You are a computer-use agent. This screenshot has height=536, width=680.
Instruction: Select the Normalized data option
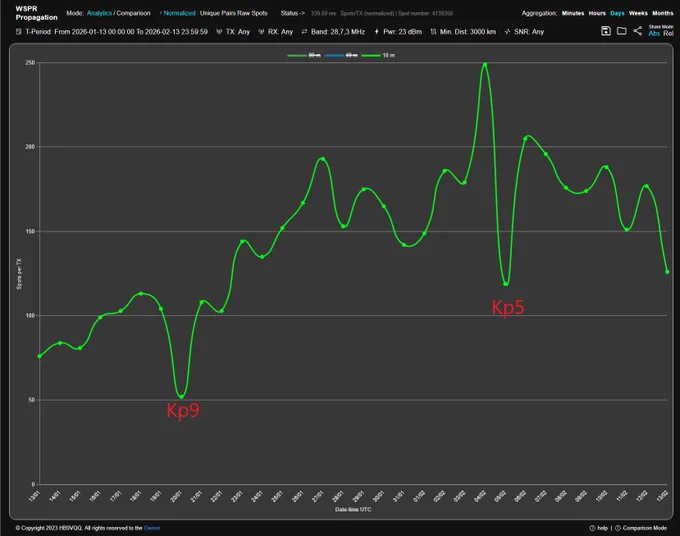tap(179, 13)
